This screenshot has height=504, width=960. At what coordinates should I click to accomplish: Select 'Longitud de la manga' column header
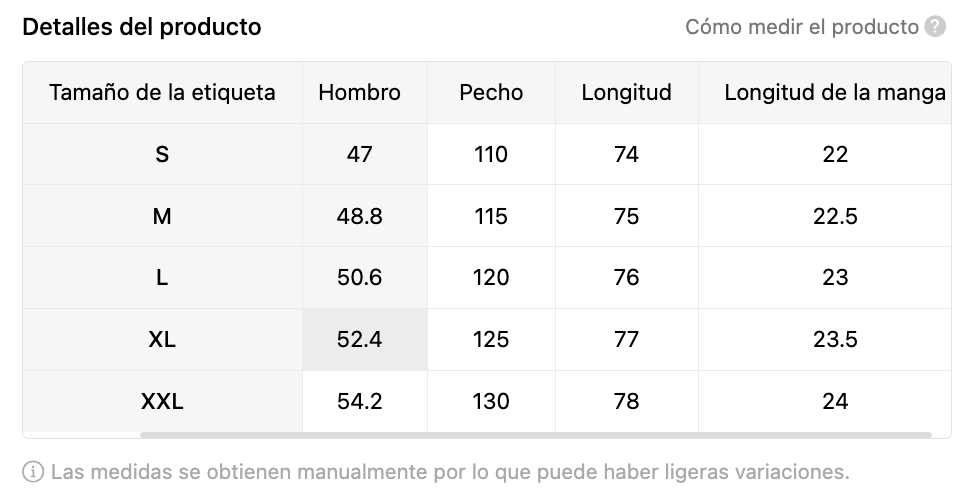point(834,93)
